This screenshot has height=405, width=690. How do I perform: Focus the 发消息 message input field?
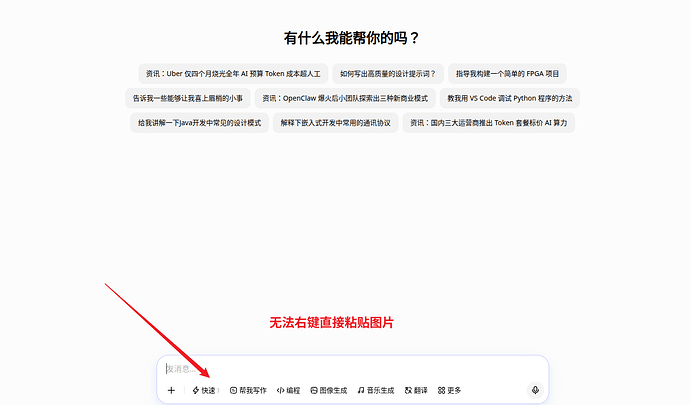tap(352, 368)
